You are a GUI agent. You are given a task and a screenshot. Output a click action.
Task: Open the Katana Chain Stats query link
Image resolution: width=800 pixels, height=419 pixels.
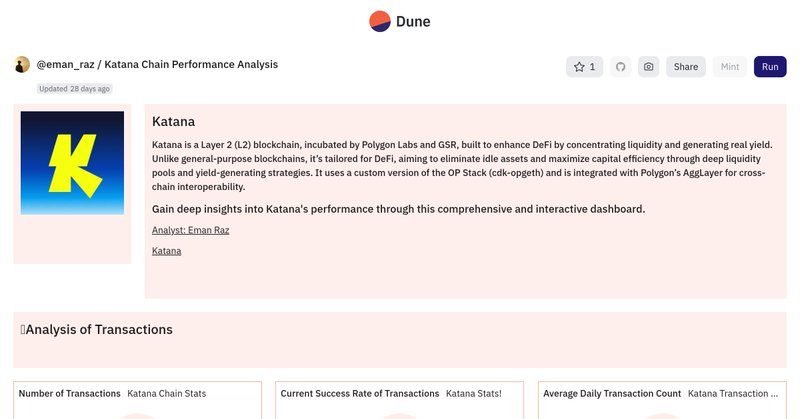click(x=166, y=393)
